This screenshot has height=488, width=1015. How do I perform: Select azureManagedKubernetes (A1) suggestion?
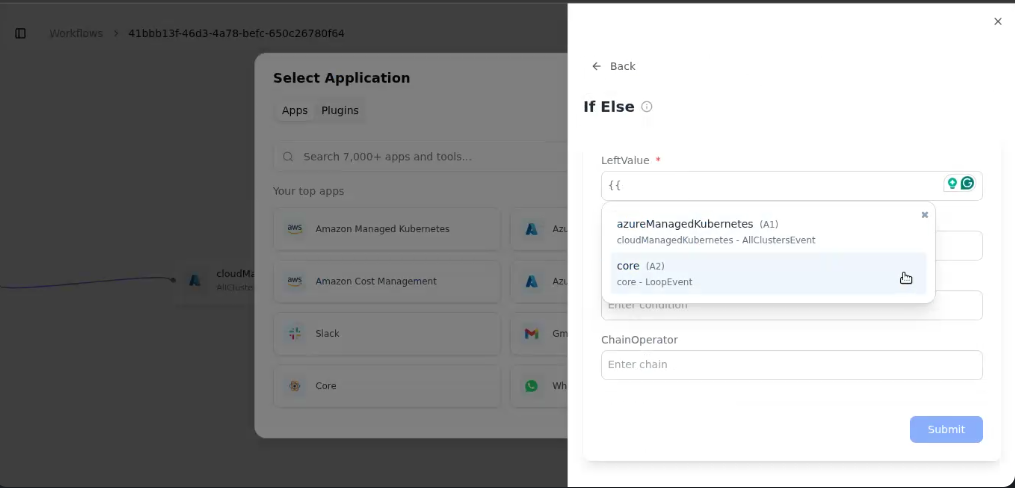[768, 232]
